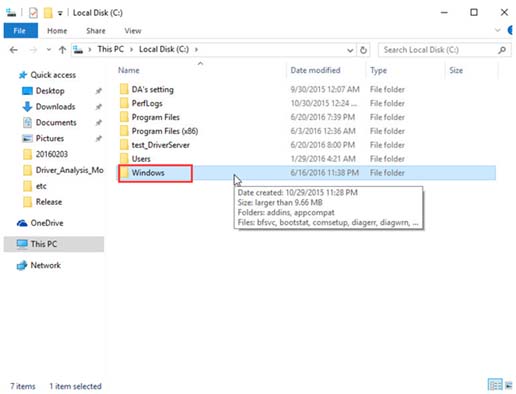
Task: Click the pin icon next to Pictures
Action: pyautogui.click(x=98, y=138)
